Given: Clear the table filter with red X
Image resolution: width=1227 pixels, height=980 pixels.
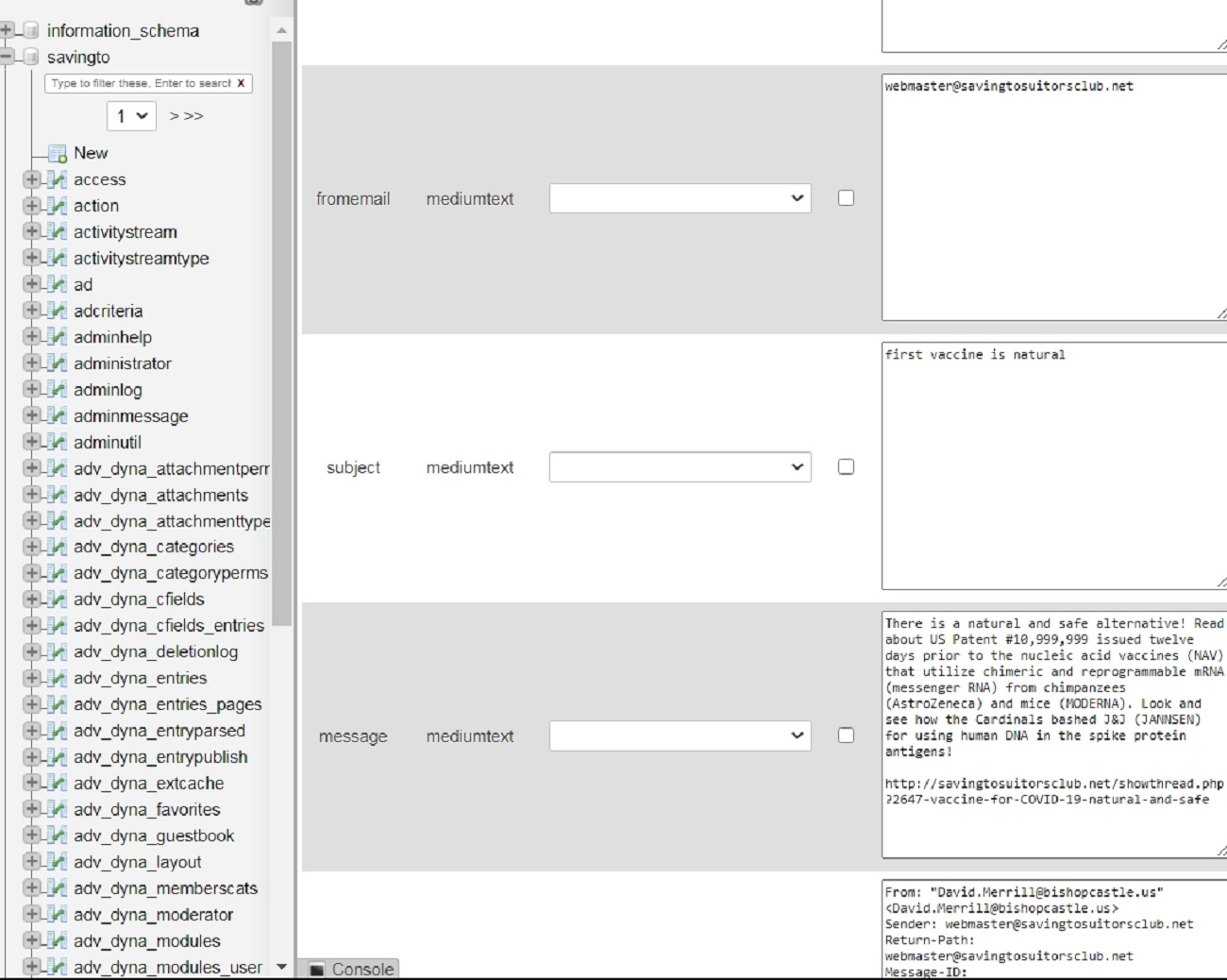Looking at the screenshot, I should [241, 83].
